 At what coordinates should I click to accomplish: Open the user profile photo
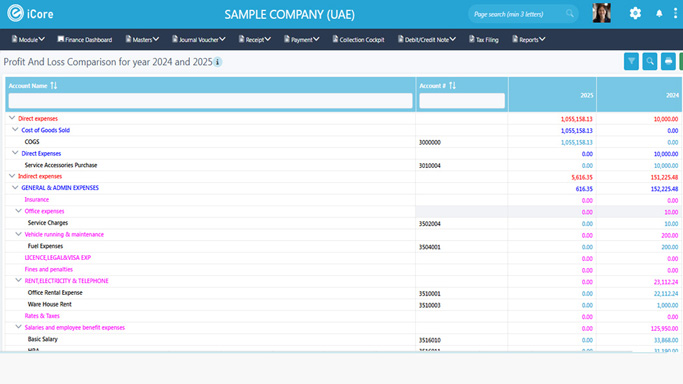[602, 13]
